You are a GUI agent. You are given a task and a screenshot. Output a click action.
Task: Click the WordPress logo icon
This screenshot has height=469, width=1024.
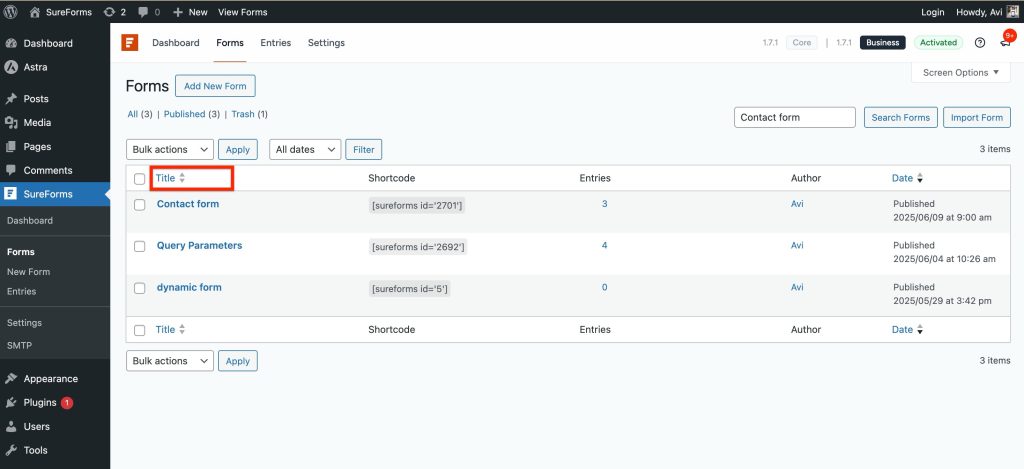point(12,12)
